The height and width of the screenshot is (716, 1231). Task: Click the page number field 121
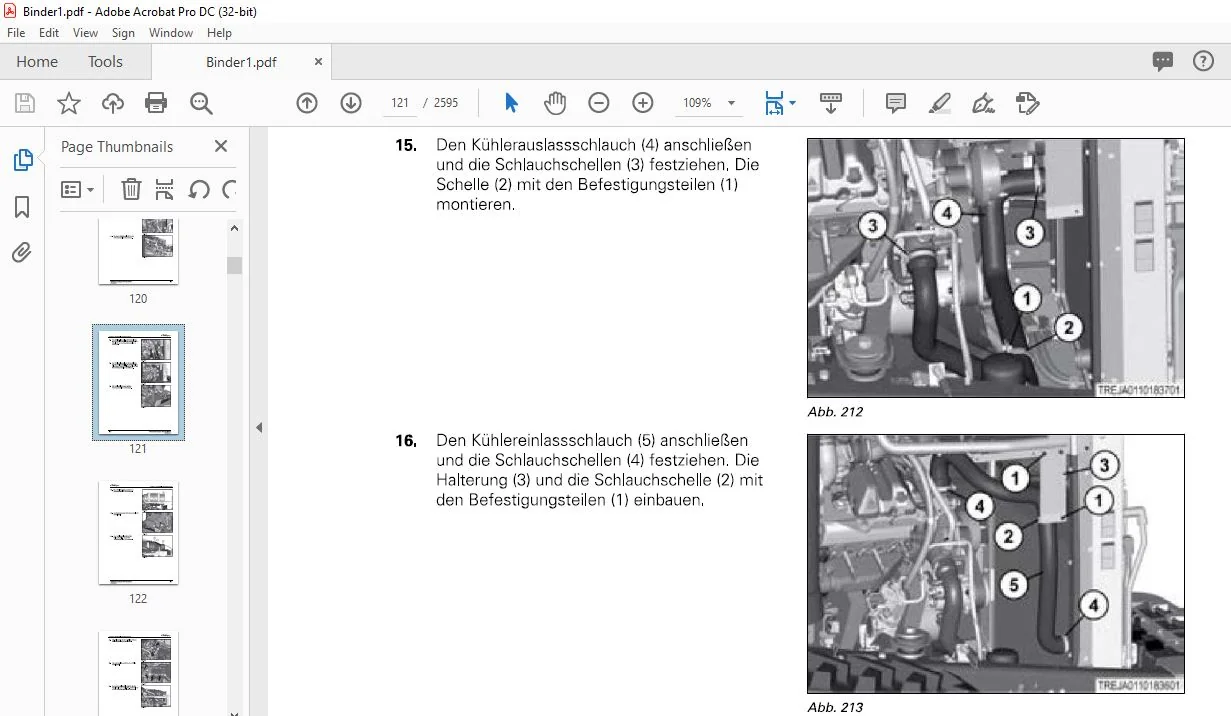coord(400,103)
